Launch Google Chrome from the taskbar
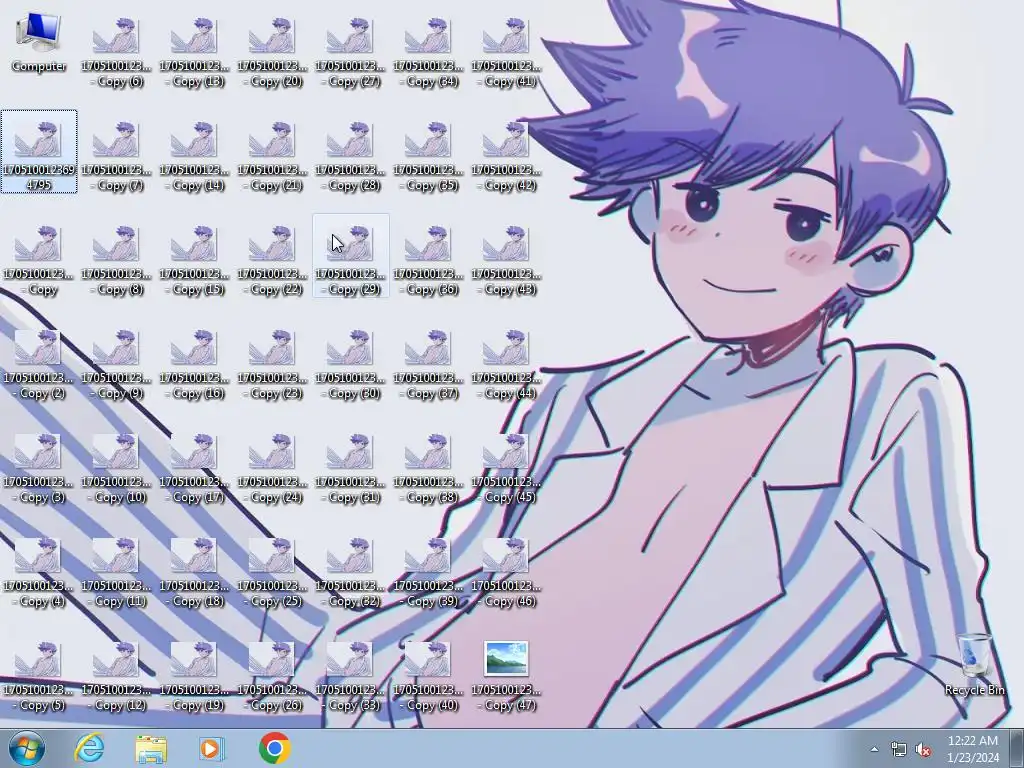 pos(274,748)
